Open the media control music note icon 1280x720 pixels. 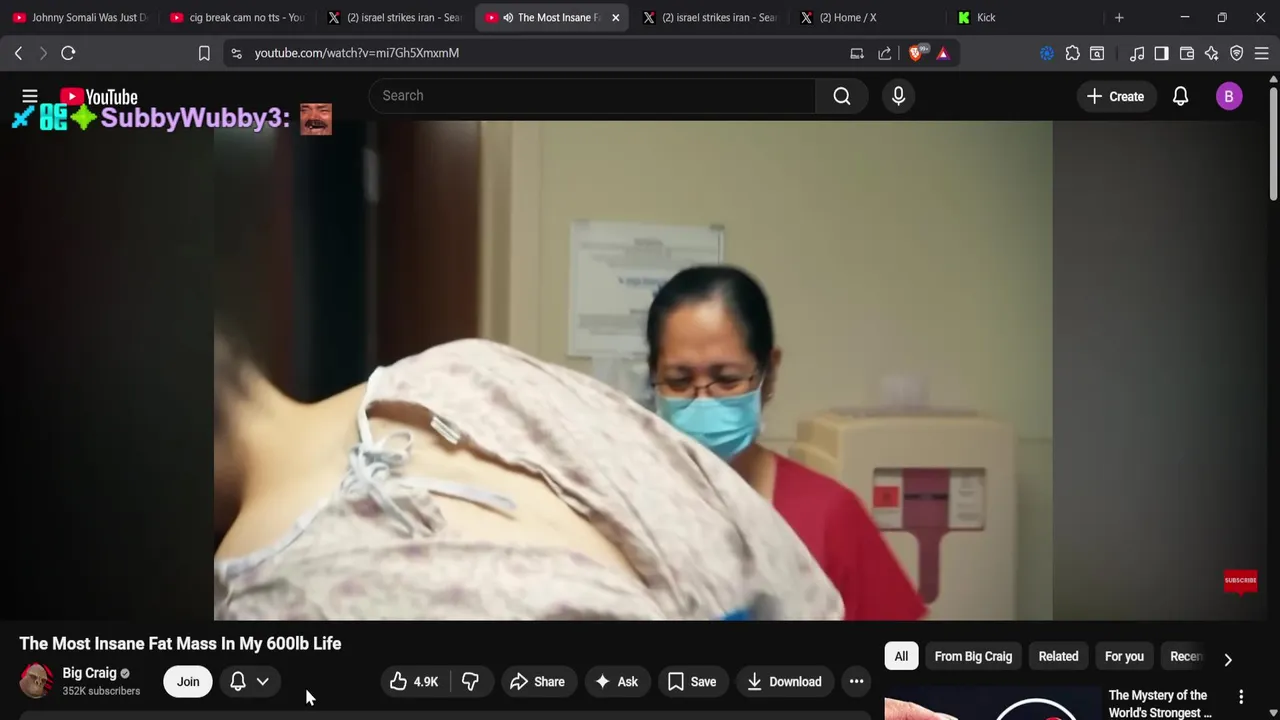1137,53
